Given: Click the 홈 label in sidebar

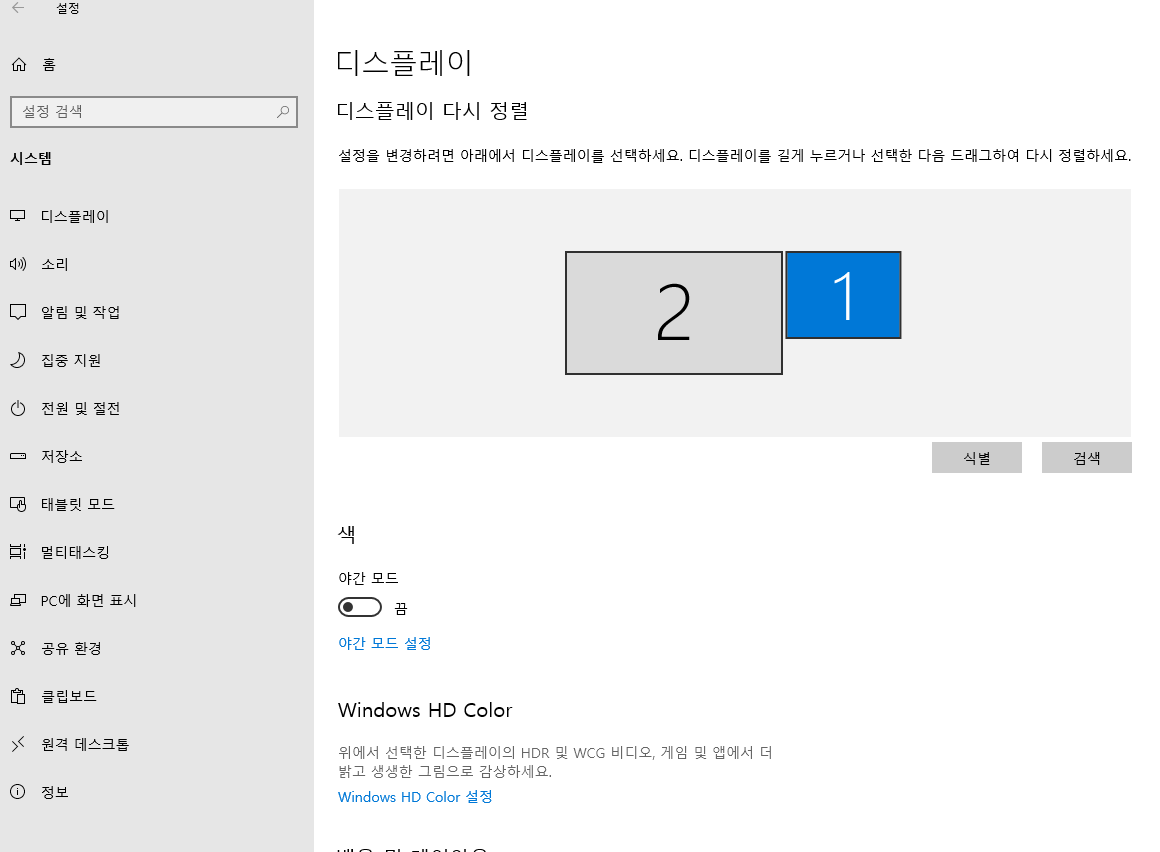Looking at the screenshot, I should (49, 64).
